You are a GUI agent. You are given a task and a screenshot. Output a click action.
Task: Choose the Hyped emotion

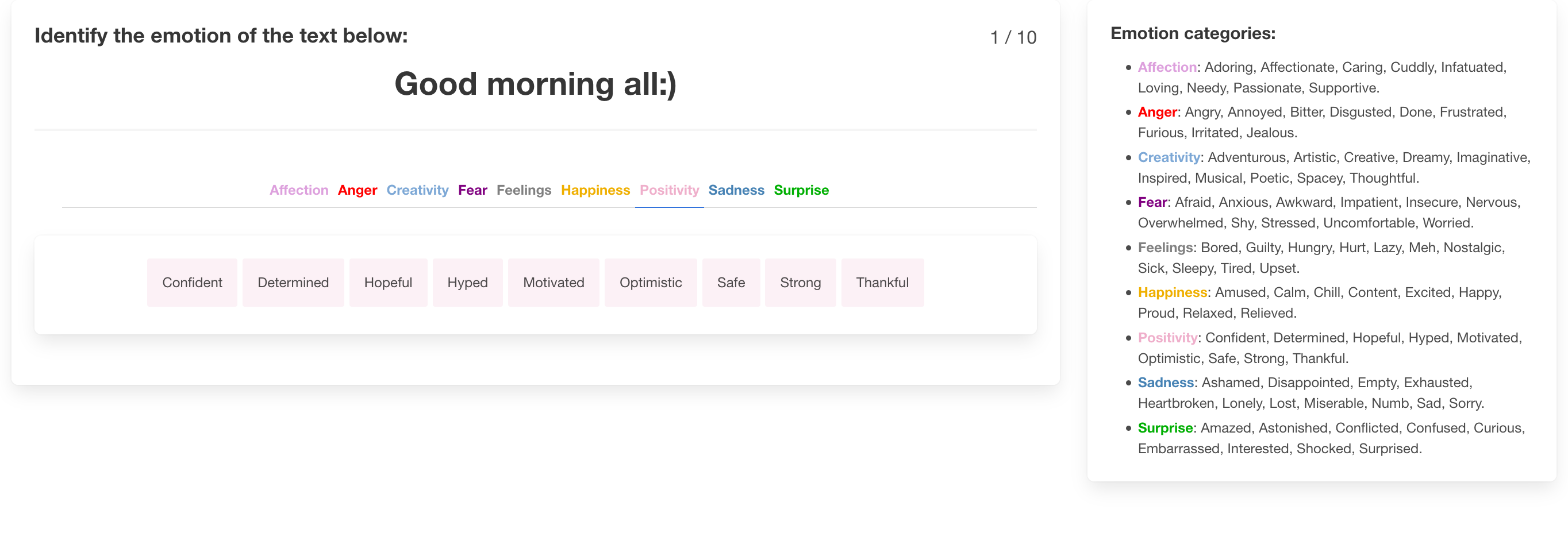(467, 283)
